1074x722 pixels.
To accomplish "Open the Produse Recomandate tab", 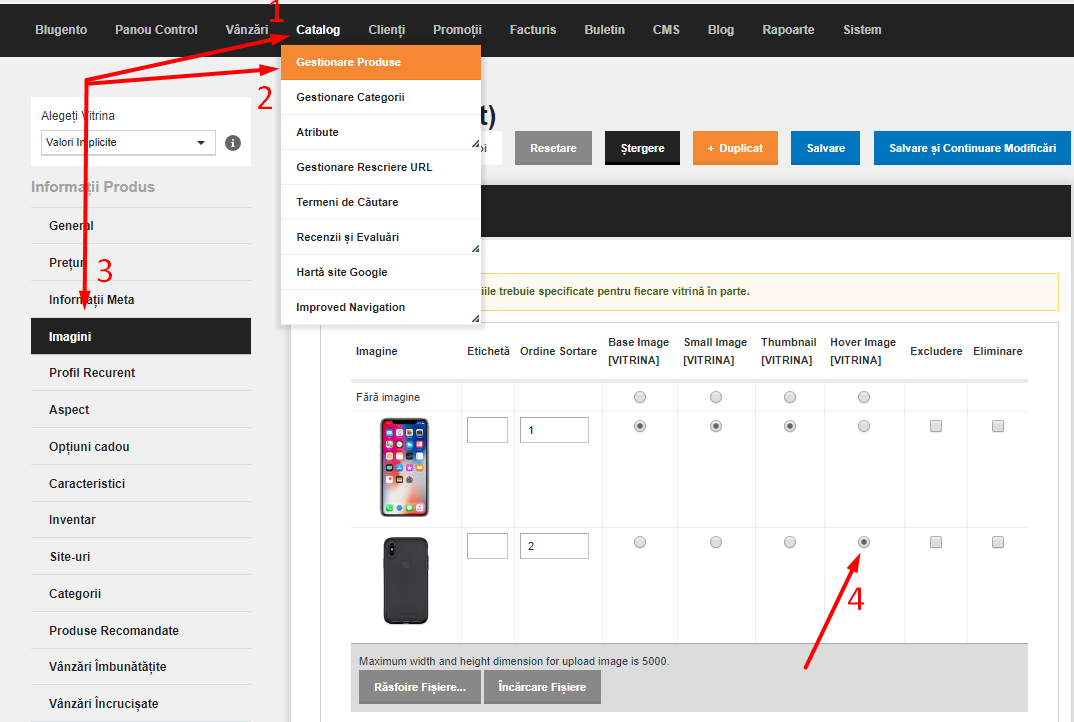I will pyautogui.click(x=141, y=631).
